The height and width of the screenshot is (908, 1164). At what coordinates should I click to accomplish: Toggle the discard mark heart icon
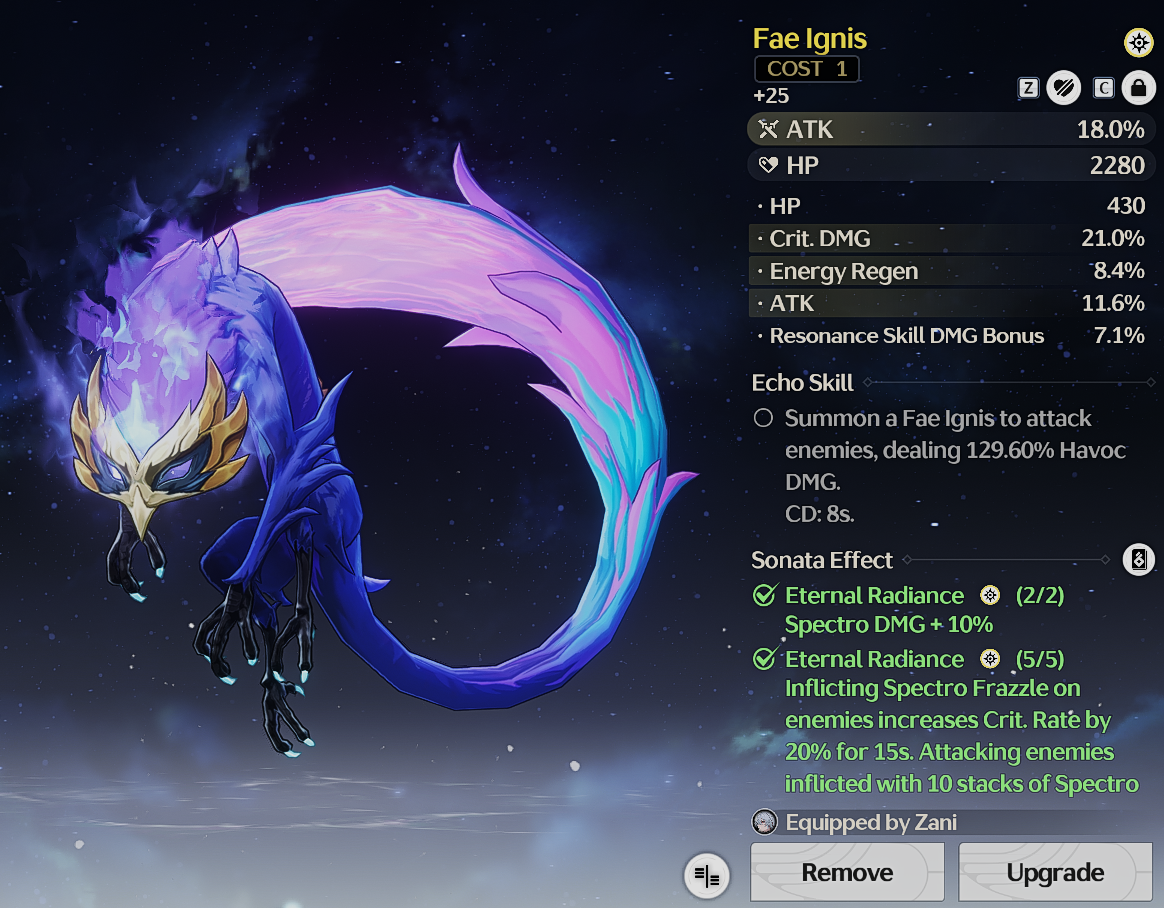tap(1063, 88)
